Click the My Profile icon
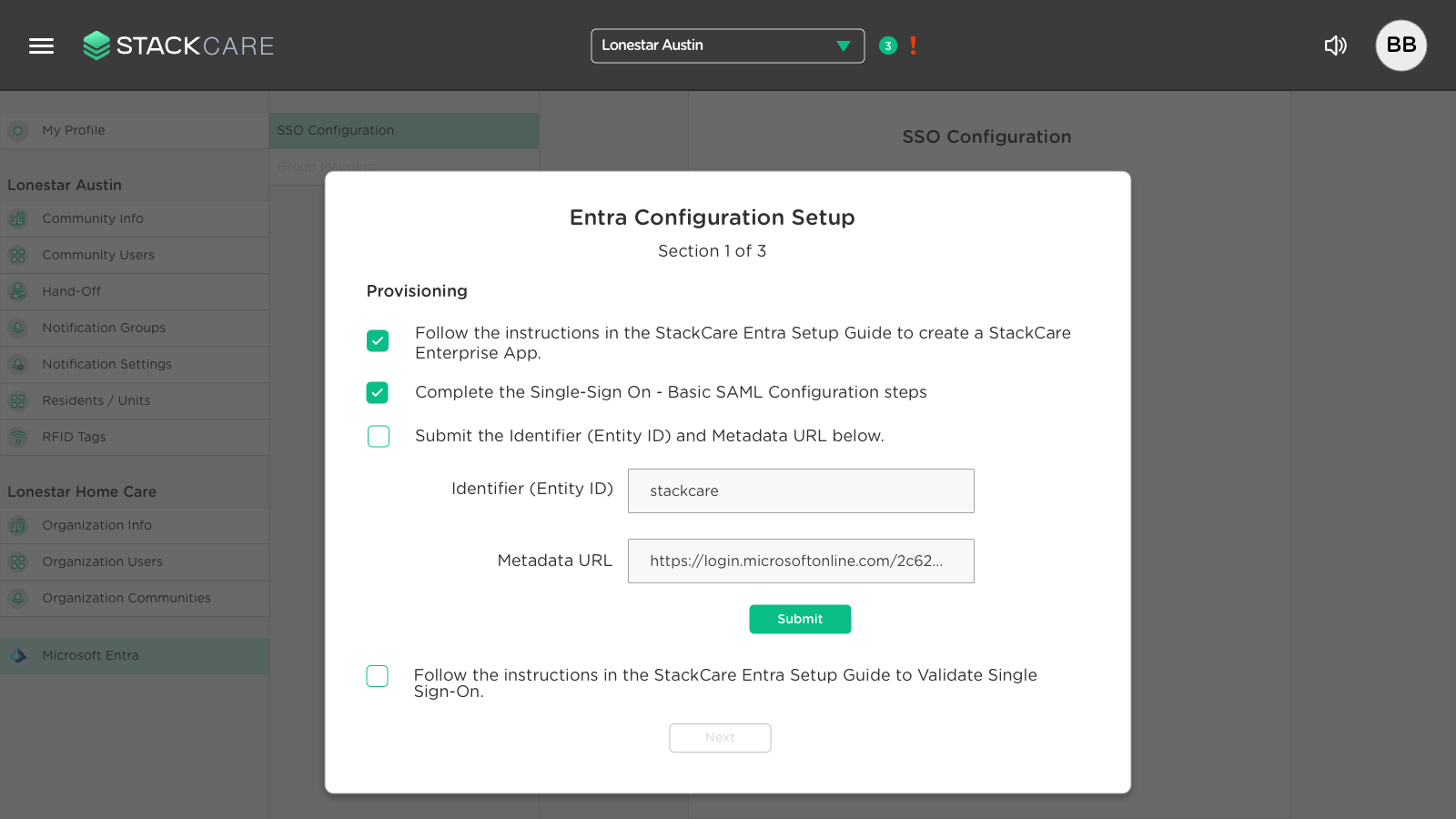Image resolution: width=1456 pixels, height=819 pixels. point(18,131)
